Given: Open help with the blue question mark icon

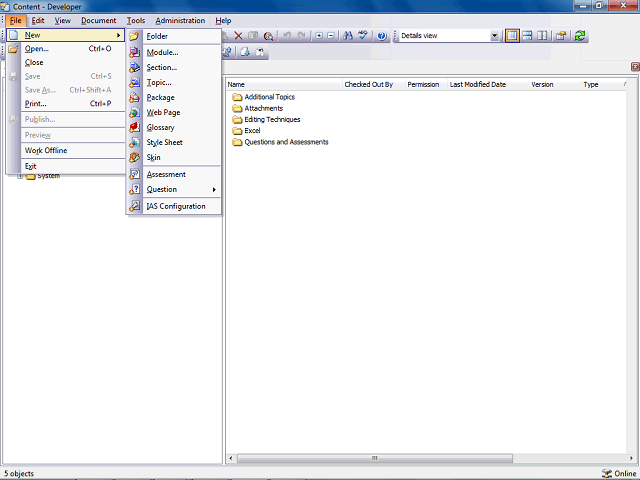Looking at the screenshot, I should pyautogui.click(x=382, y=36).
